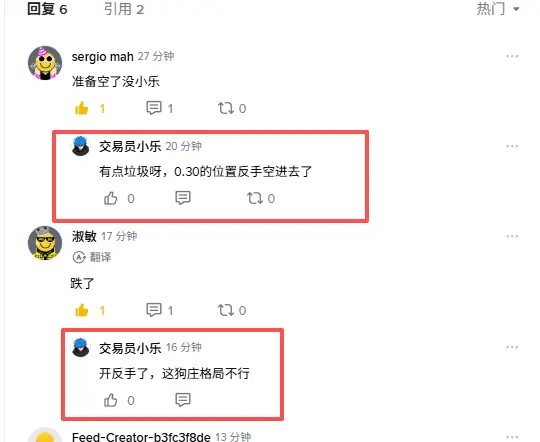Like 交易员小乐's 16-minute-old reply
The height and width of the screenshot is (442, 540).
(x=111, y=400)
